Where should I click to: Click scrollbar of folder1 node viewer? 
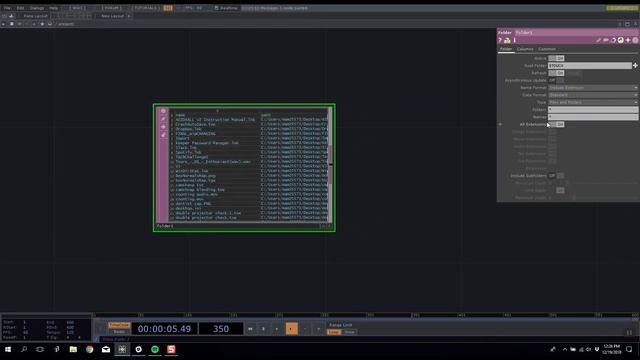pos(330,165)
